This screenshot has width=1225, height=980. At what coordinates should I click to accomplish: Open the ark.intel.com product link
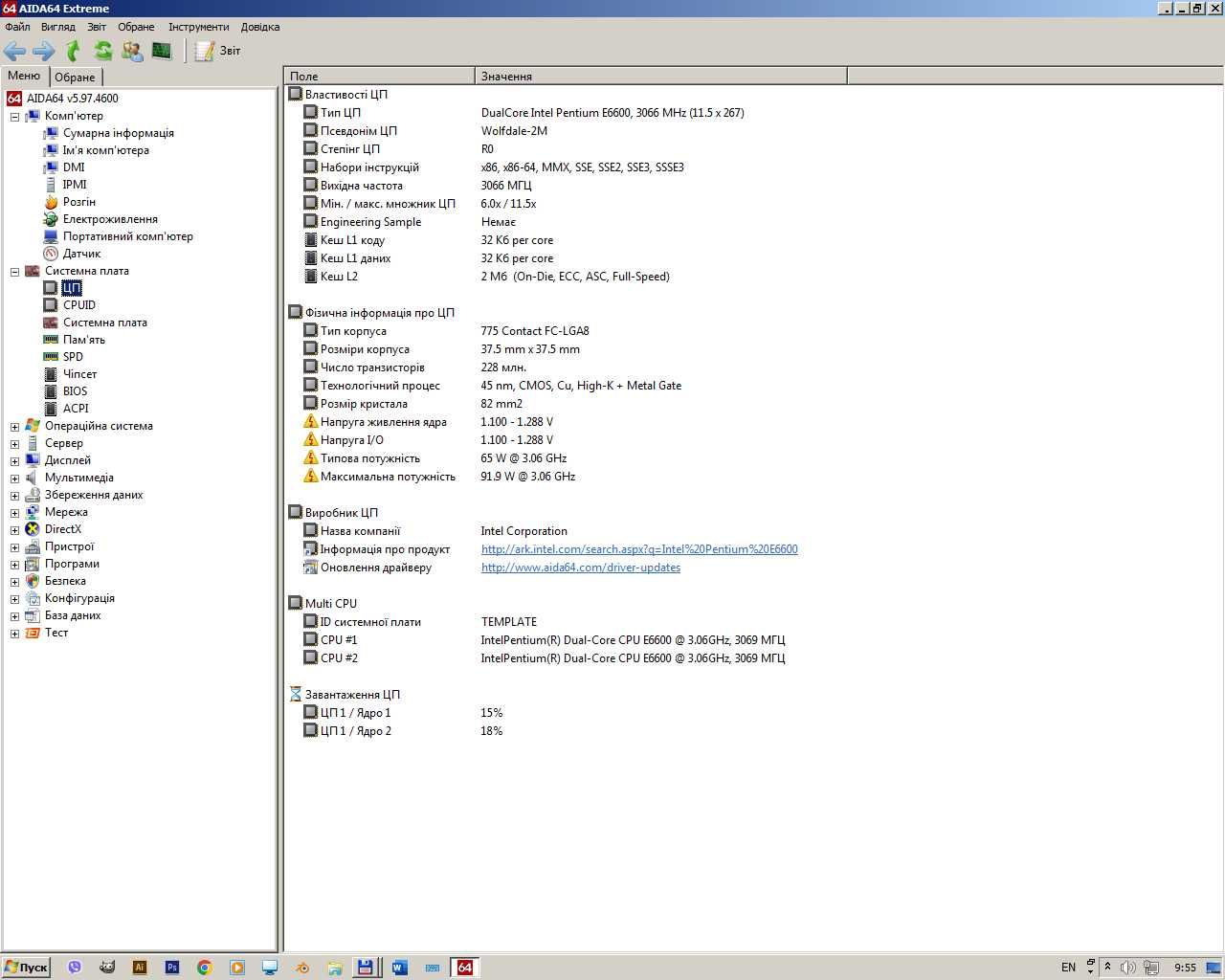pyautogui.click(x=639, y=549)
